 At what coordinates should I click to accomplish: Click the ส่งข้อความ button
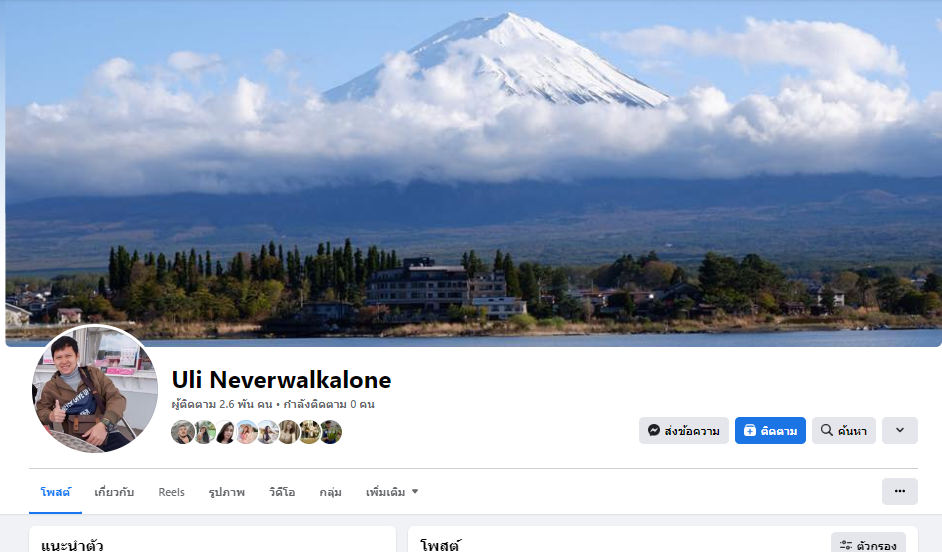coord(684,431)
